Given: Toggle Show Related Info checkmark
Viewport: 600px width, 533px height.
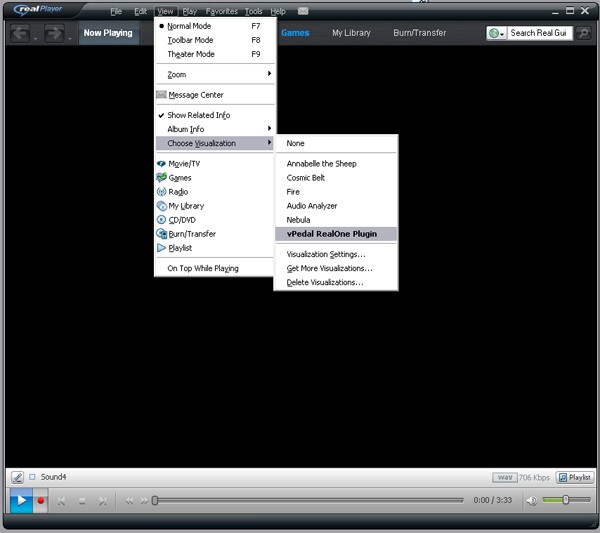Looking at the screenshot, I should pyautogui.click(x=215, y=115).
